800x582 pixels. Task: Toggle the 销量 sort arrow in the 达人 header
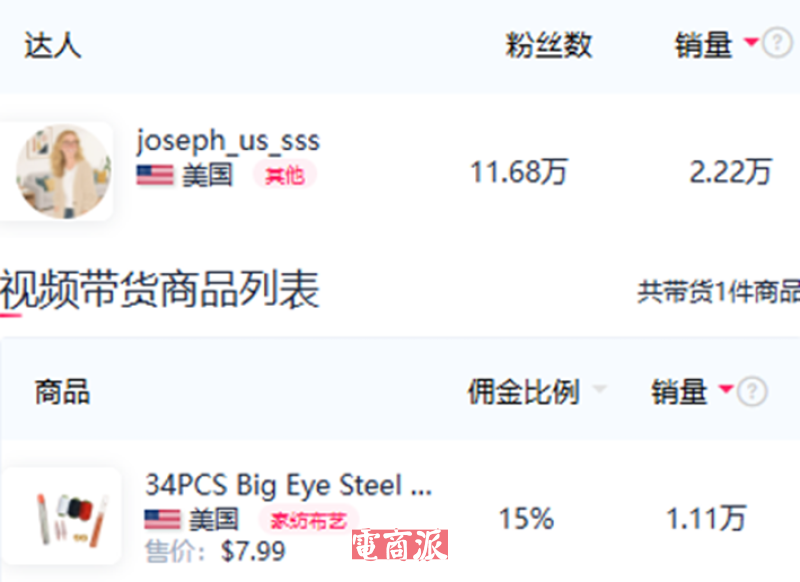(752, 44)
